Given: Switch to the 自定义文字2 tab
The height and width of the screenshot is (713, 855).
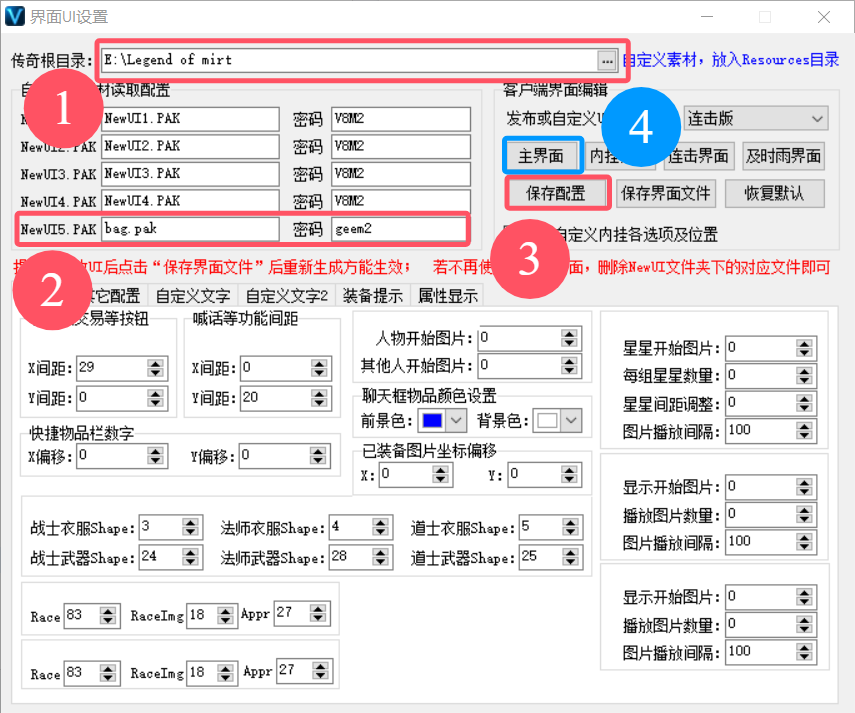Looking at the screenshot, I should pyautogui.click(x=287, y=296).
